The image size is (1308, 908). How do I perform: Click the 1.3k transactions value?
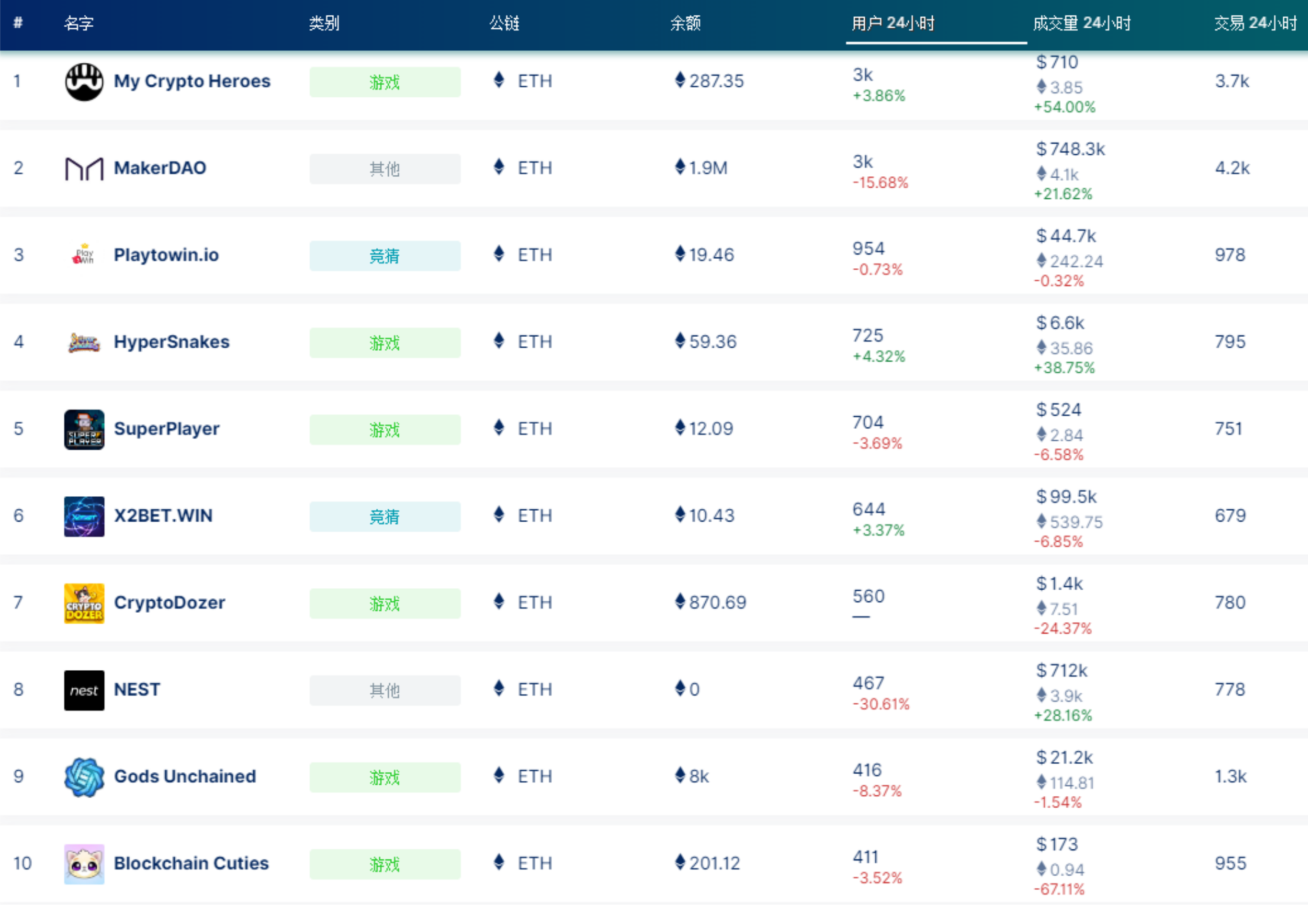[x=1231, y=777]
